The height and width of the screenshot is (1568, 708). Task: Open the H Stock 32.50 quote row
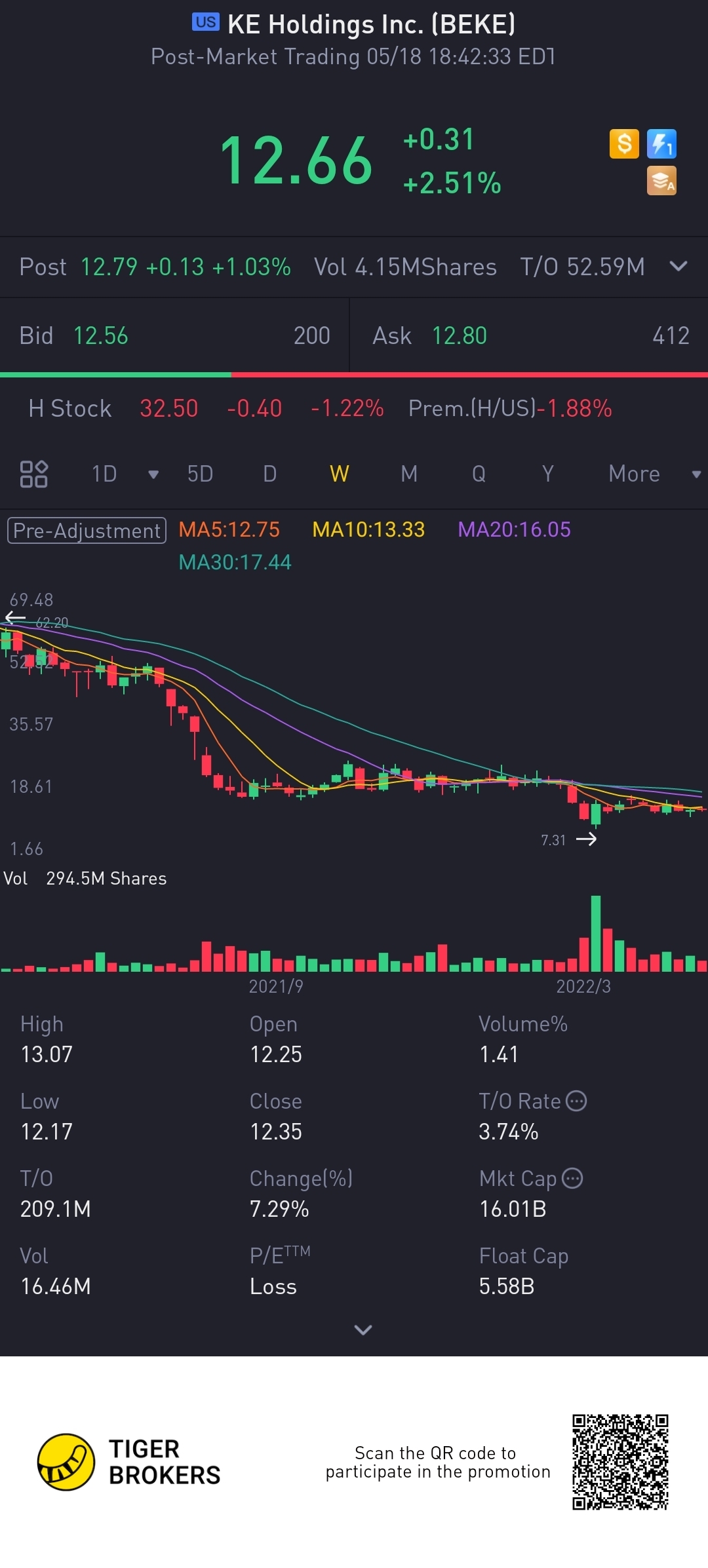354,408
